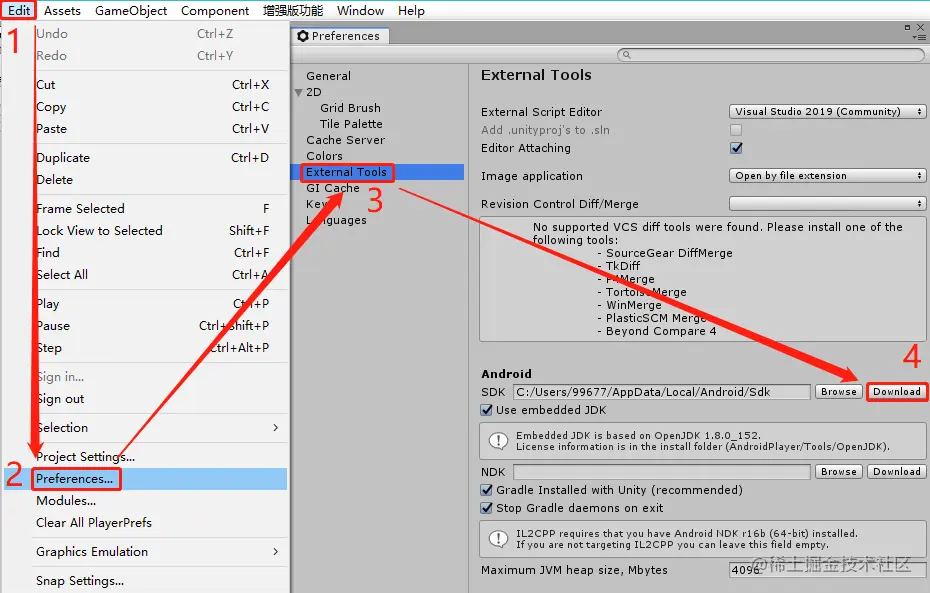Open the Help menu
Screen dimensions: 930x593
411,11
